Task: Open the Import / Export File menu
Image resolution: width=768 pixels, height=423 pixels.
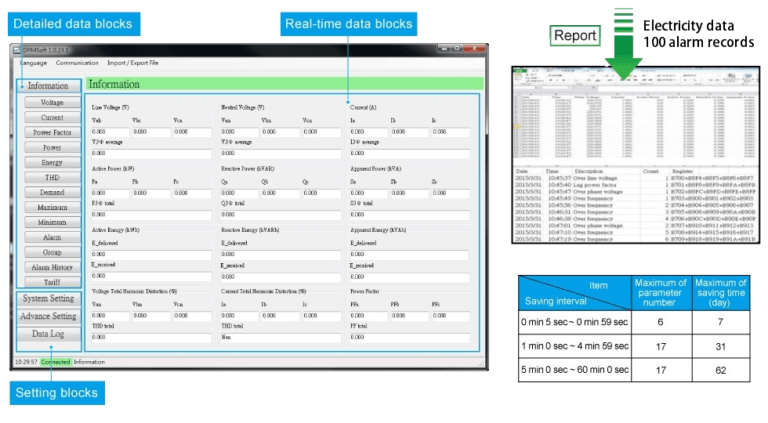Action: (133, 63)
